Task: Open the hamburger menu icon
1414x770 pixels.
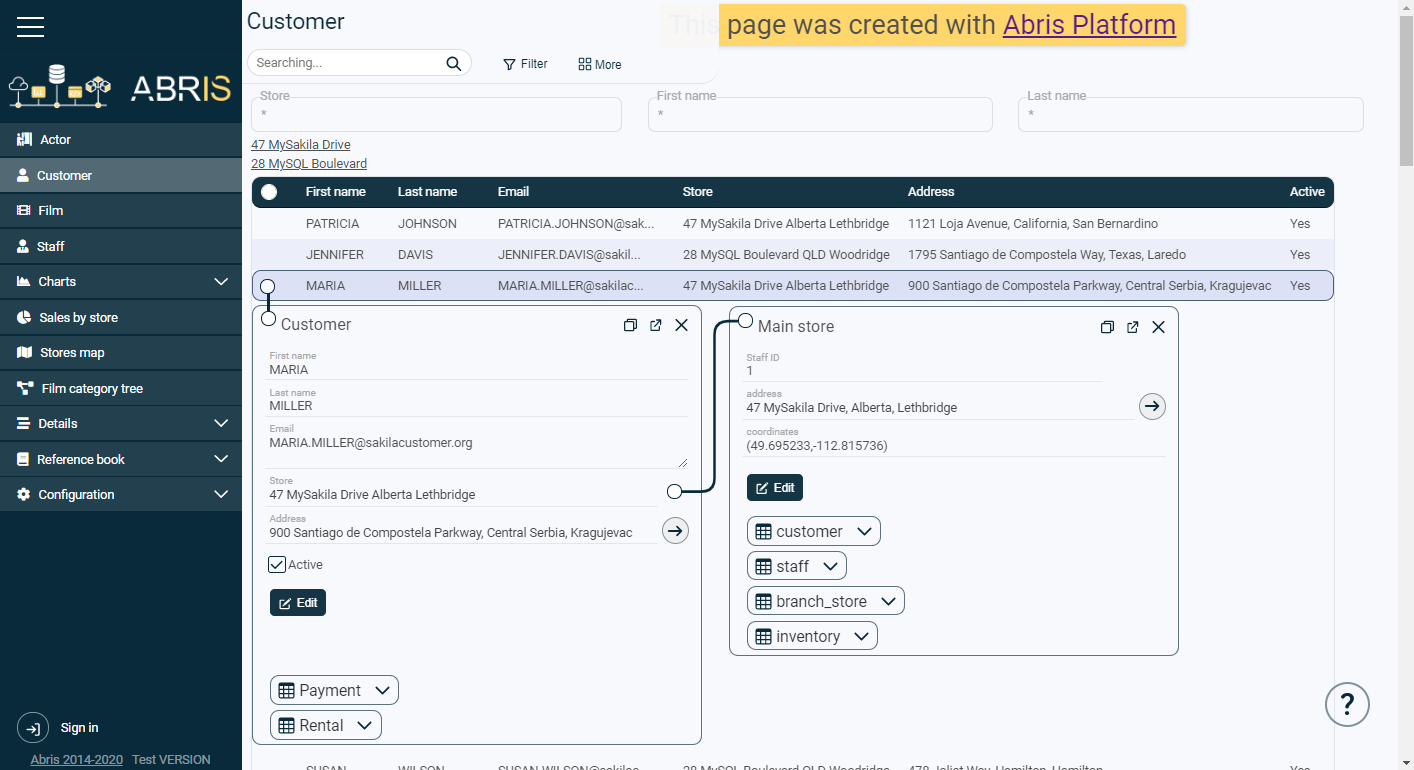Action: click(30, 27)
